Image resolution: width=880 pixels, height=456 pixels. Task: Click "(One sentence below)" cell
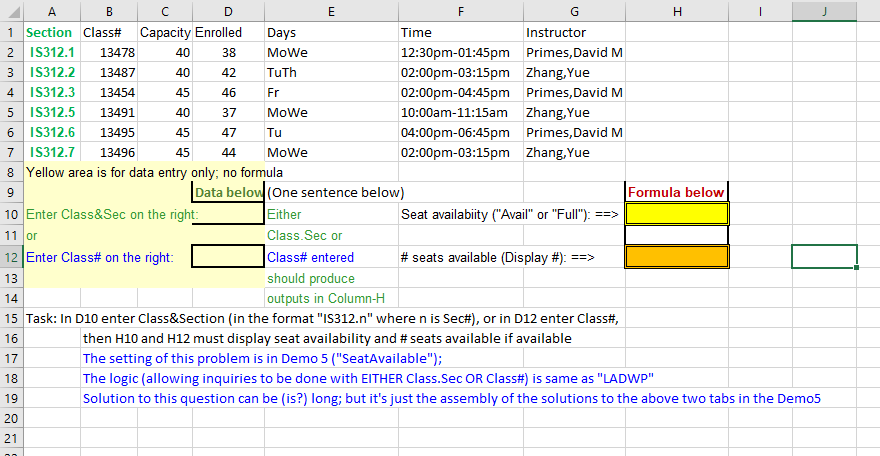point(336,192)
